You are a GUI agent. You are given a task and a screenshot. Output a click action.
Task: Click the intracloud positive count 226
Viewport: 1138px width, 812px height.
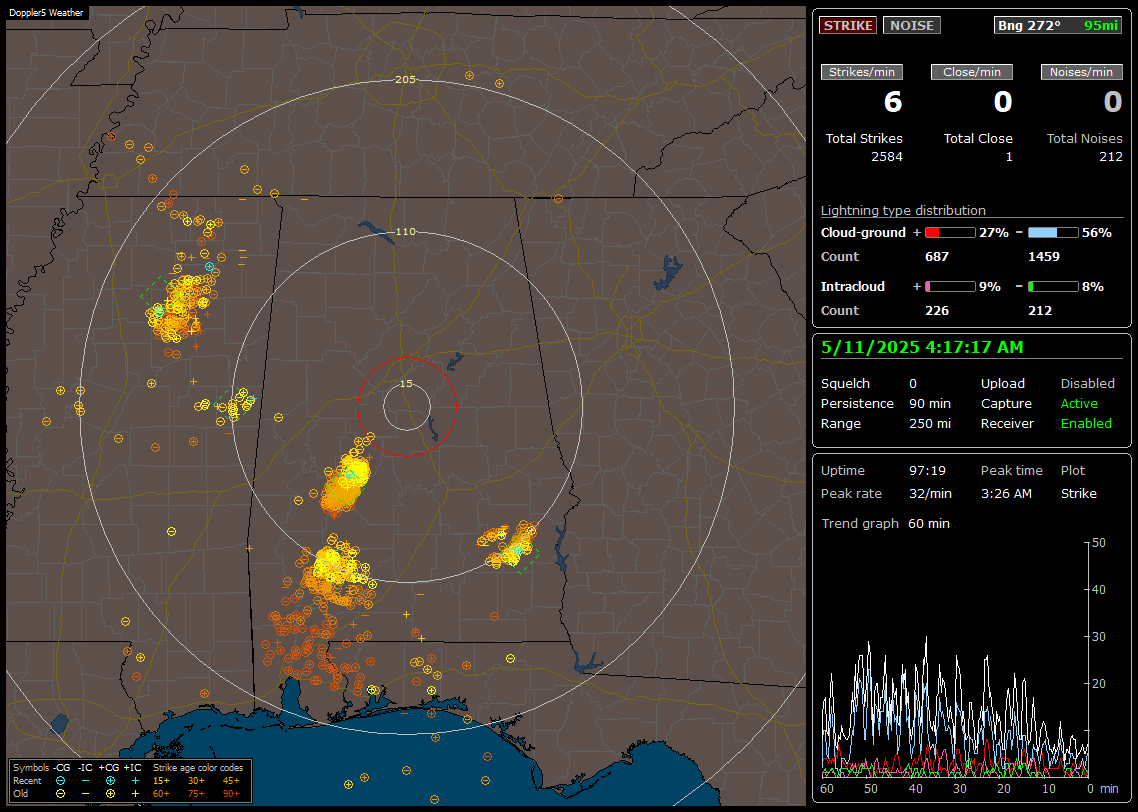(937, 311)
